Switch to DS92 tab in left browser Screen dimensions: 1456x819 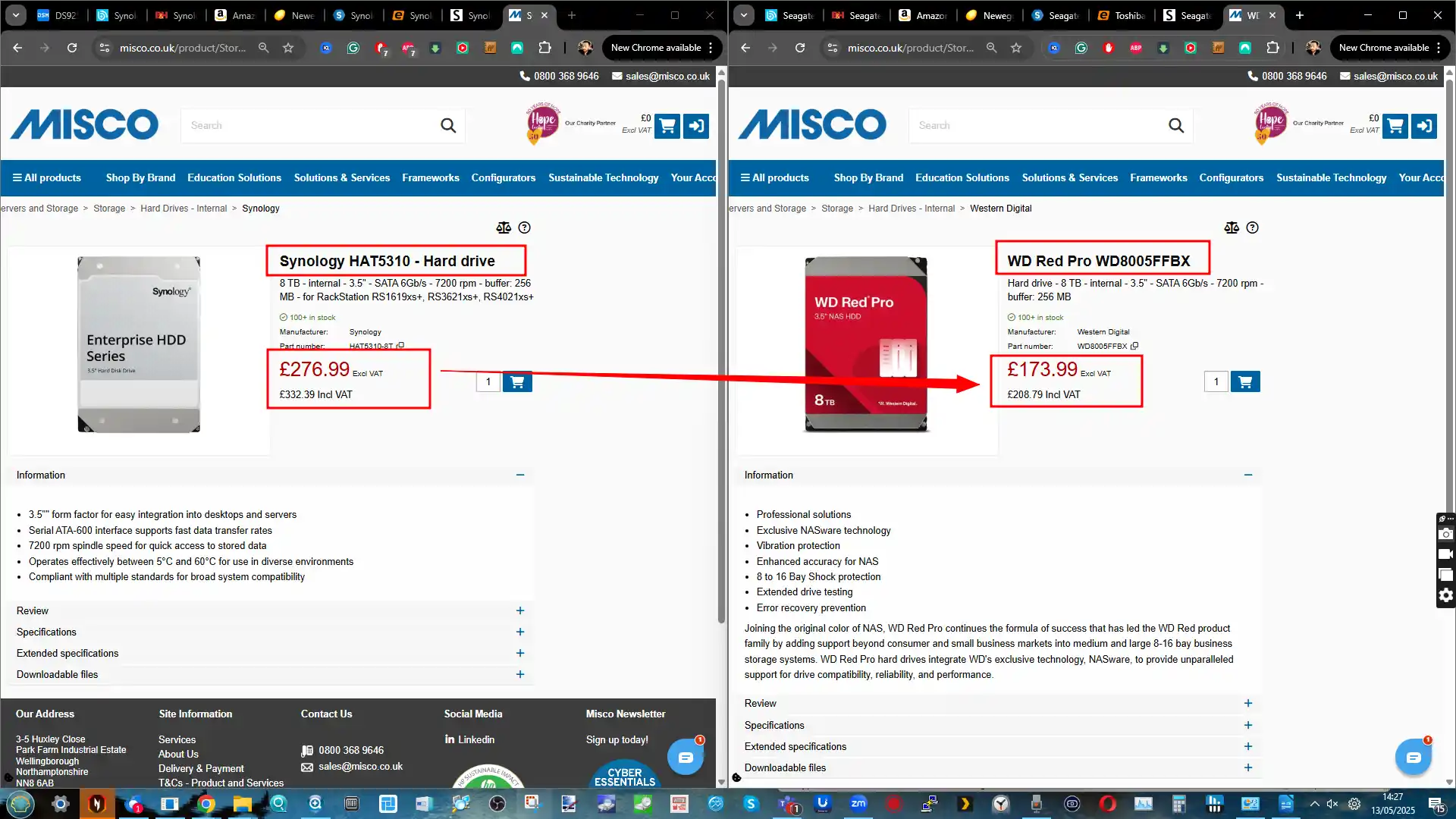point(58,15)
